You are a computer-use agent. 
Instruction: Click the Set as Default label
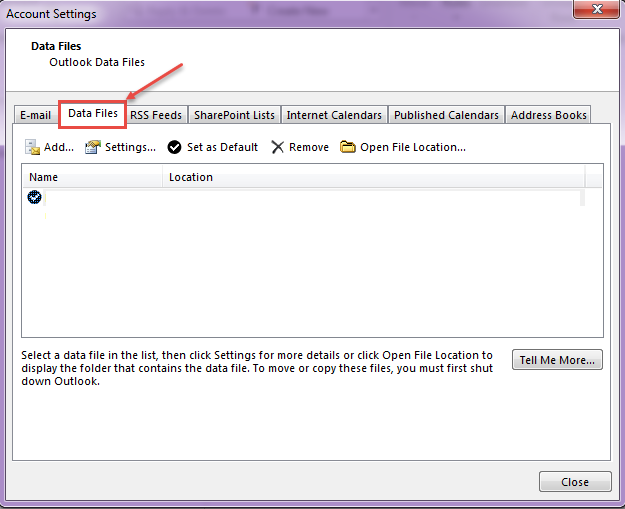(x=222, y=147)
